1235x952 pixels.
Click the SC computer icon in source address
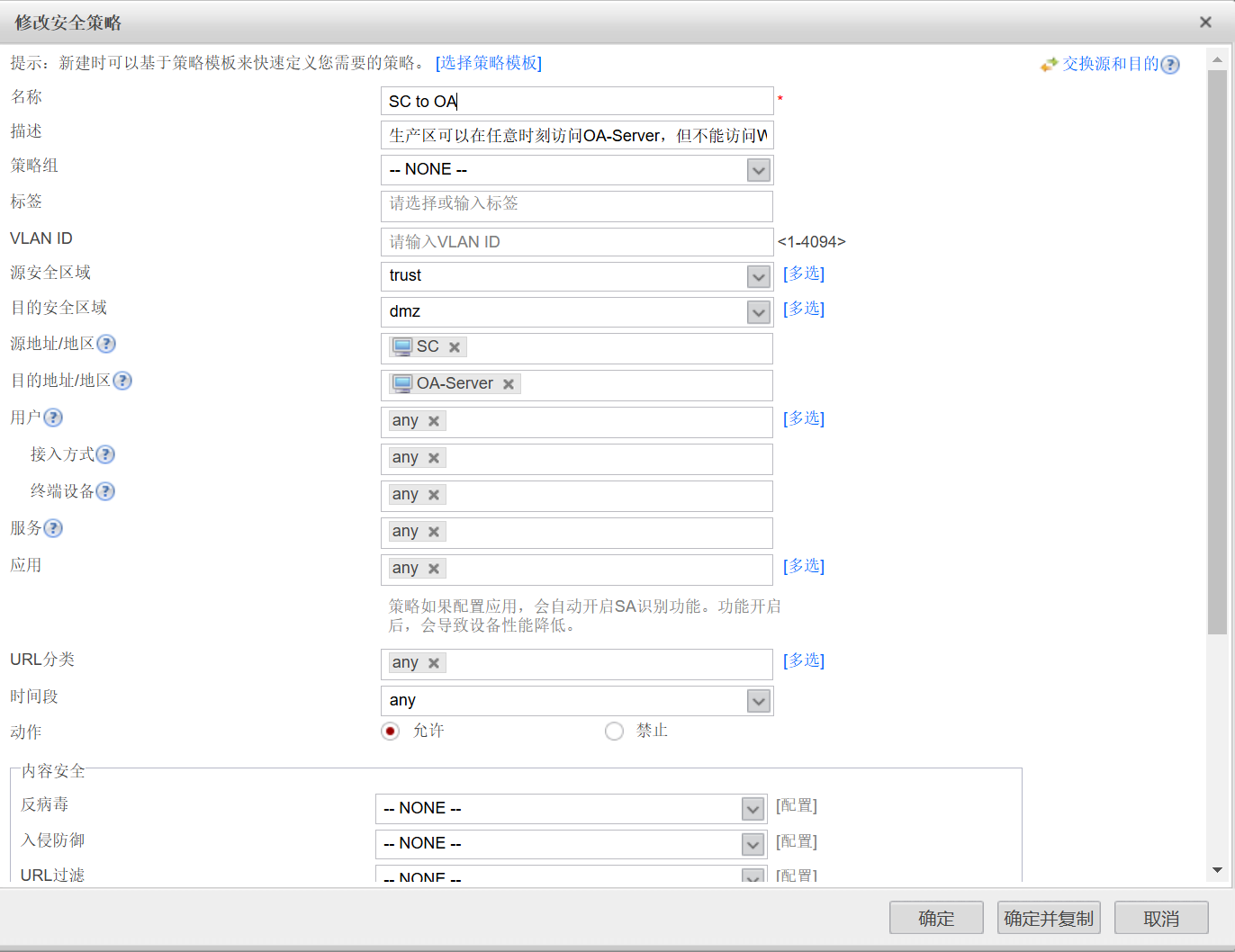click(402, 347)
